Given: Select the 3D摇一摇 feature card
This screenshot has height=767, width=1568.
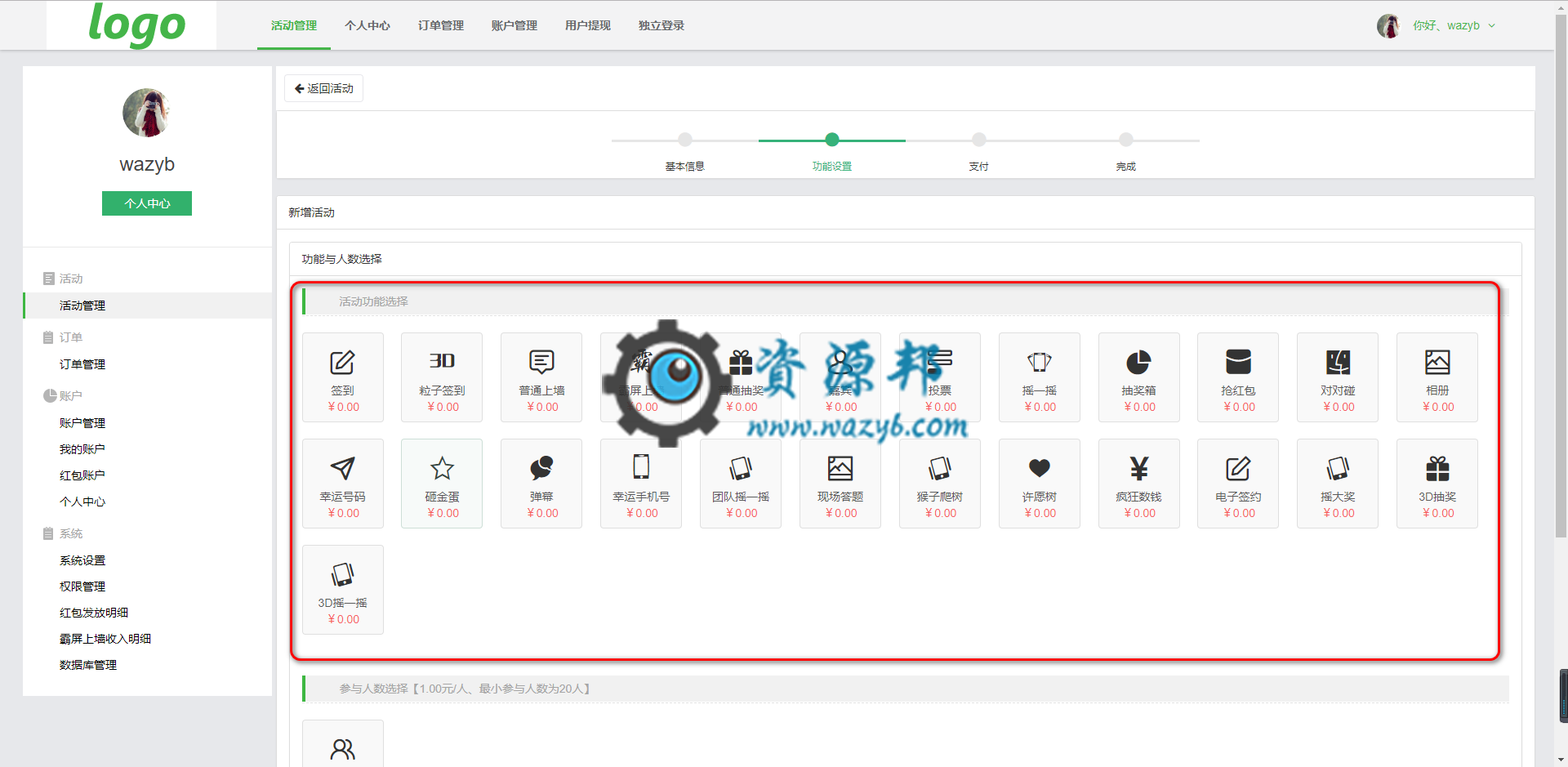Looking at the screenshot, I should 343,590.
